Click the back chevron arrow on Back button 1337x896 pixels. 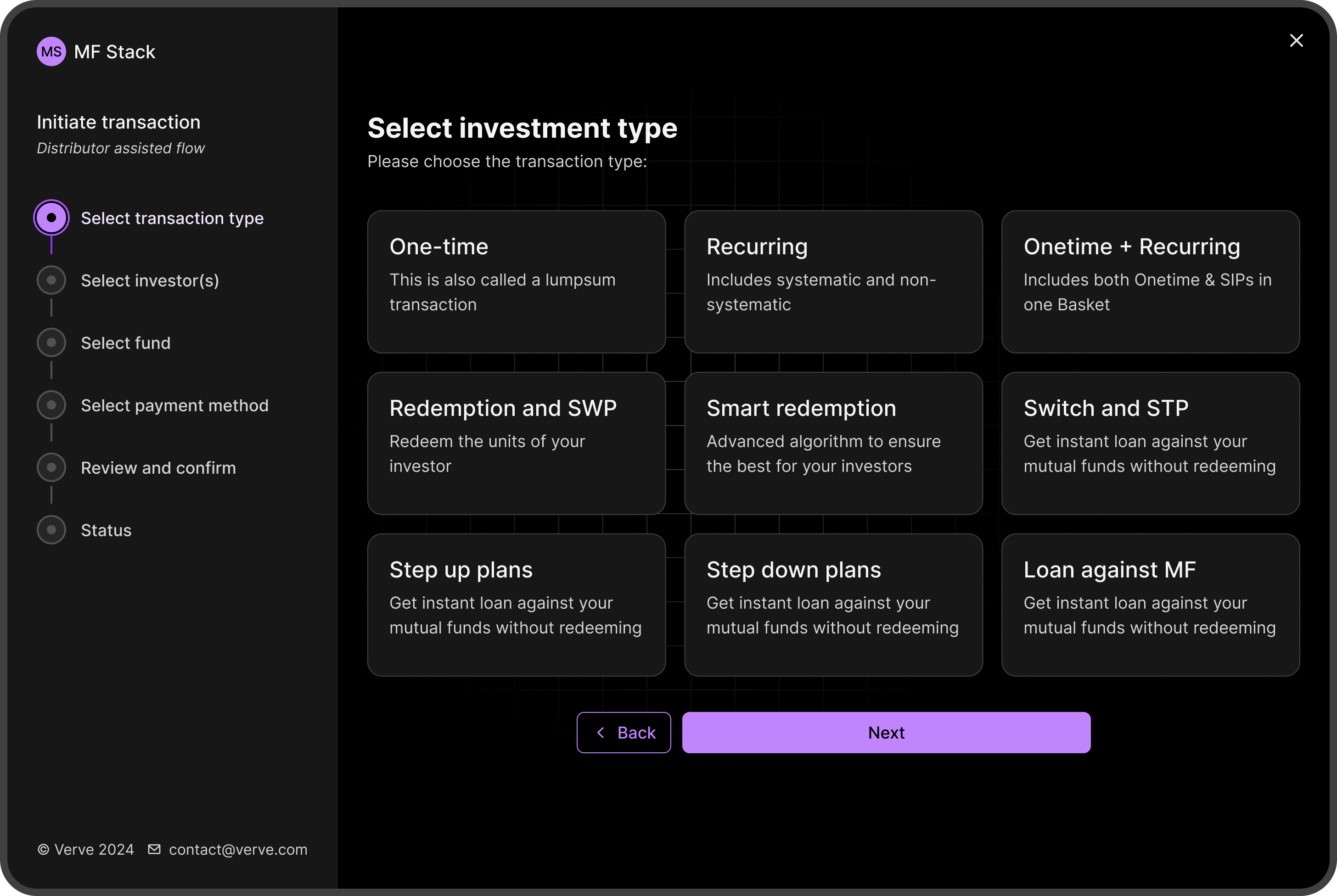(x=600, y=732)
